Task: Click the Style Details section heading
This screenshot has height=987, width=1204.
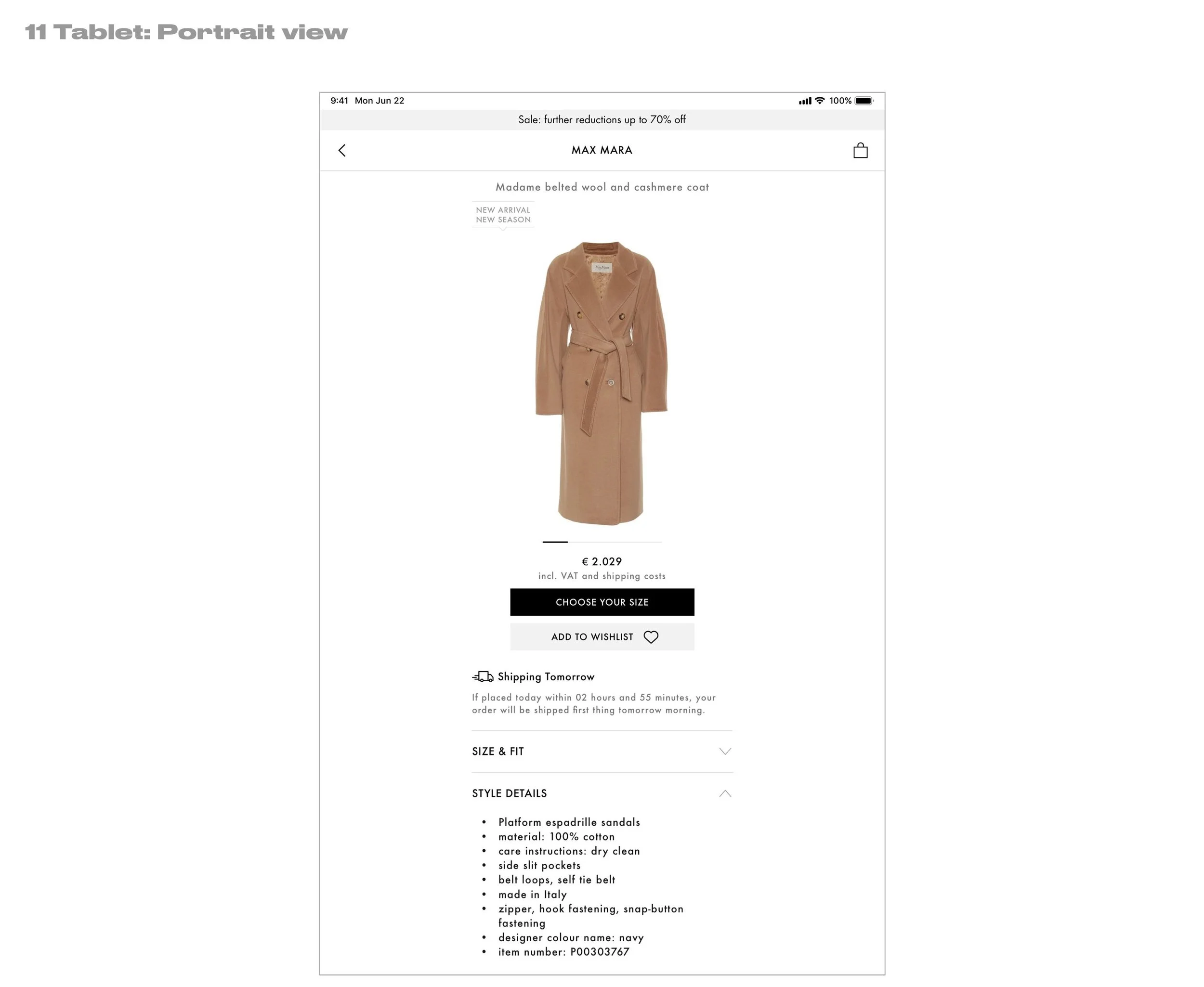Action: (509, 793)
